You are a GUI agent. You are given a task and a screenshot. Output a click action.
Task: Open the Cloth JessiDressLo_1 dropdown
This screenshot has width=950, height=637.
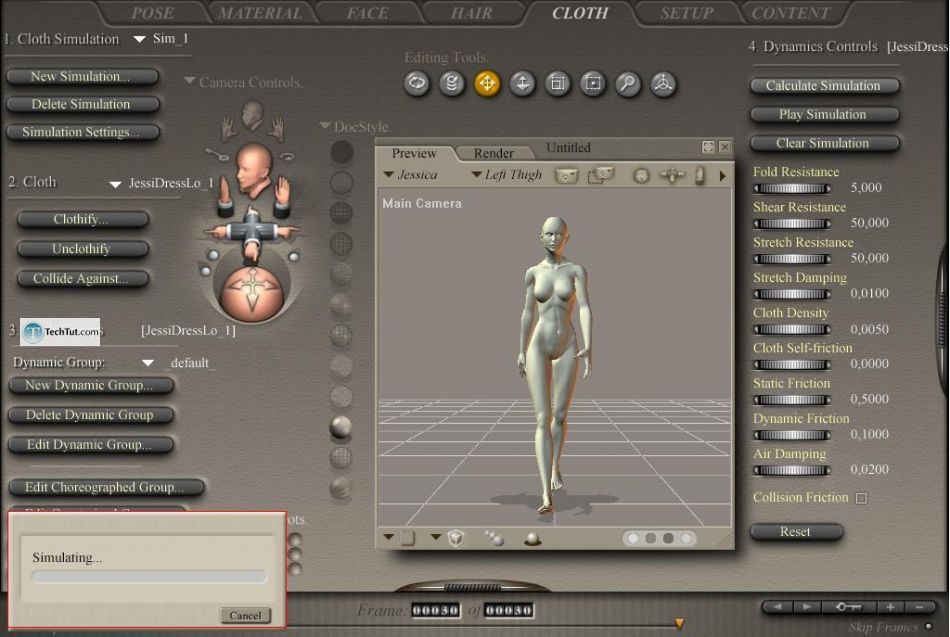[x=115, y=184]
